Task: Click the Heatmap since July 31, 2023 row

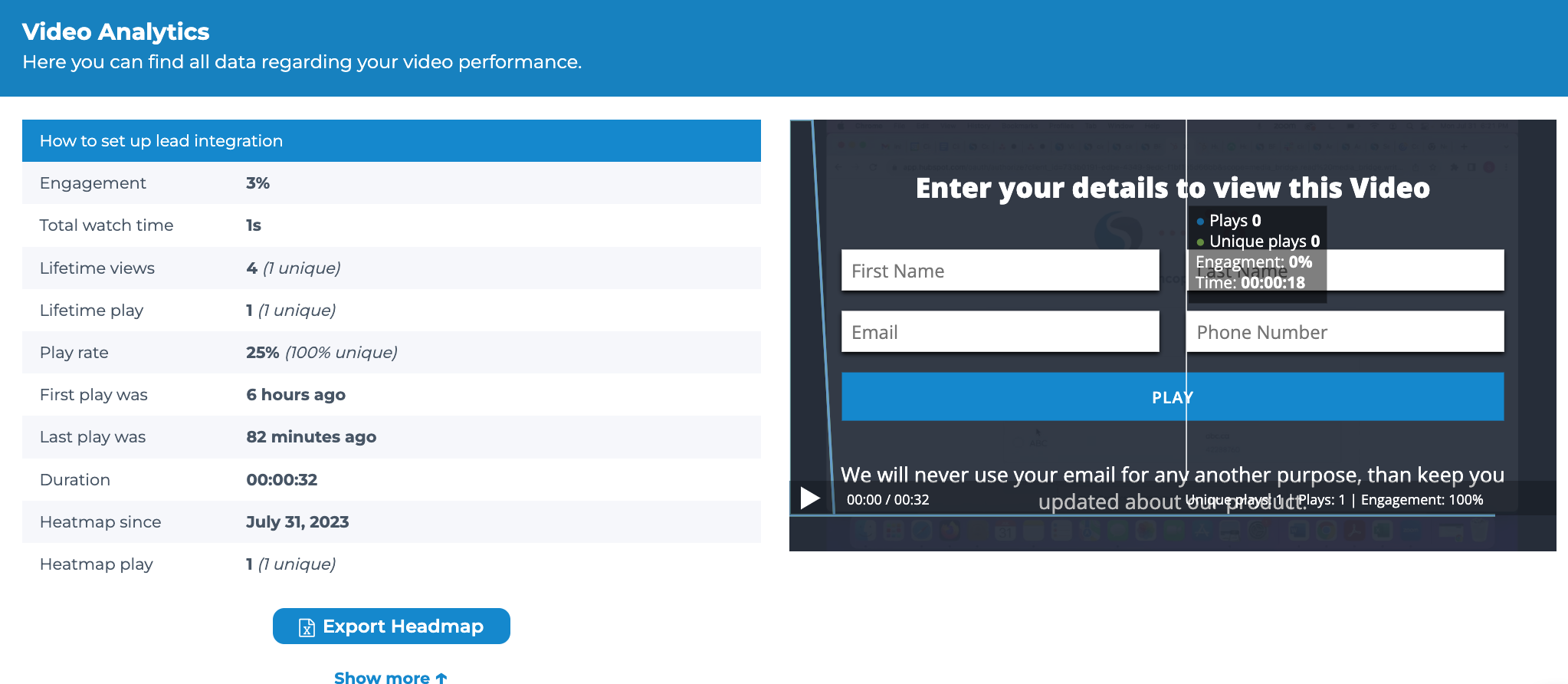Action: pos(392,521)
